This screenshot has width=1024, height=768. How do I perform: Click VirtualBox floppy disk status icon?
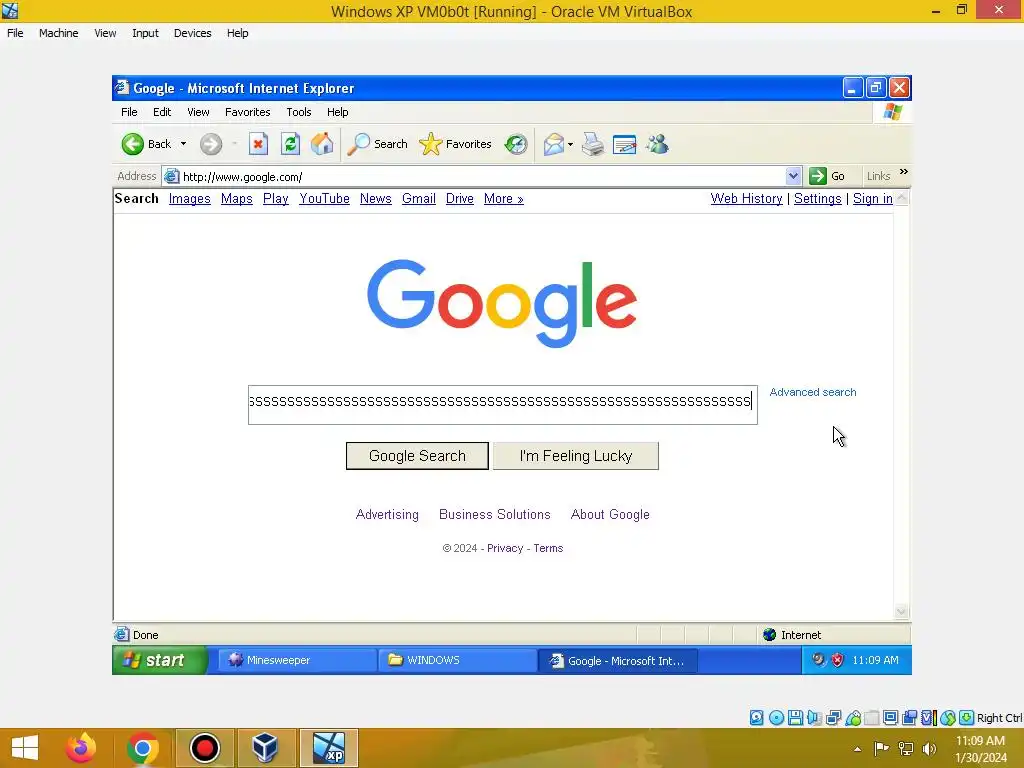(x=795, y=718)
